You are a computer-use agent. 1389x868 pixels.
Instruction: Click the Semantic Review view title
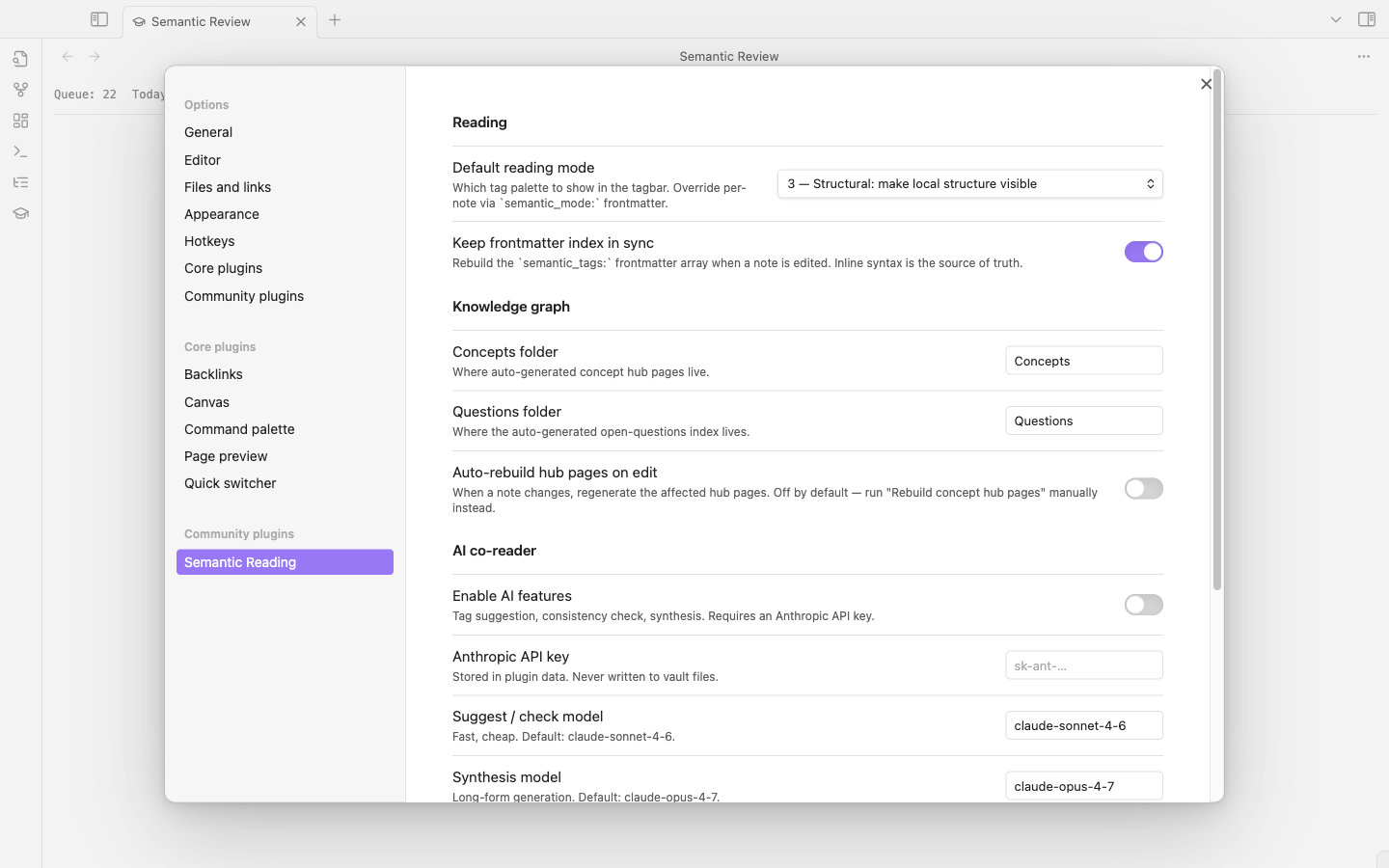729,56
